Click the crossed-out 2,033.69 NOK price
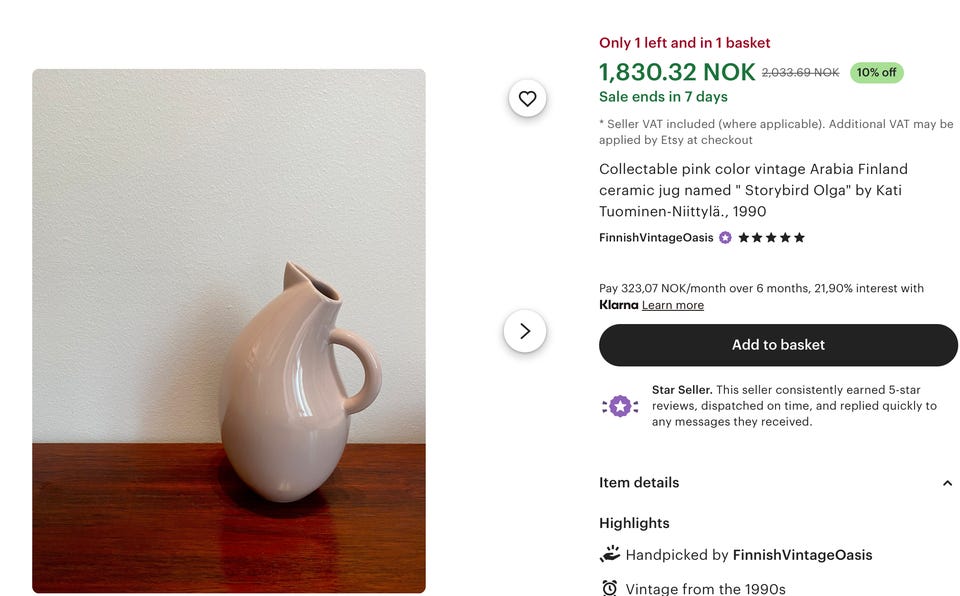Image resolution: width=960 pixels, height=596 pixels. pos(800,73)
